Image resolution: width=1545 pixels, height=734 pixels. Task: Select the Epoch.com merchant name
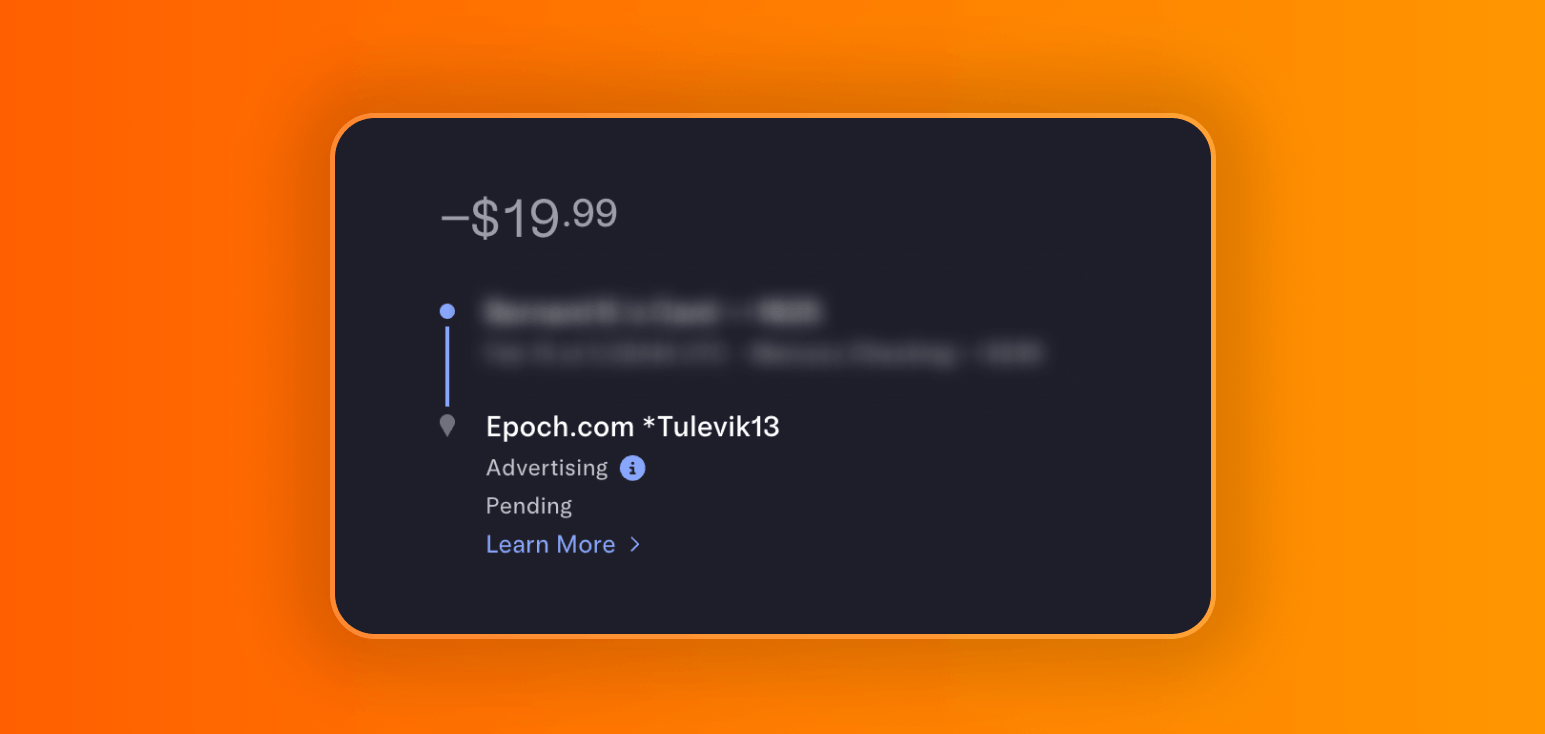560,427
